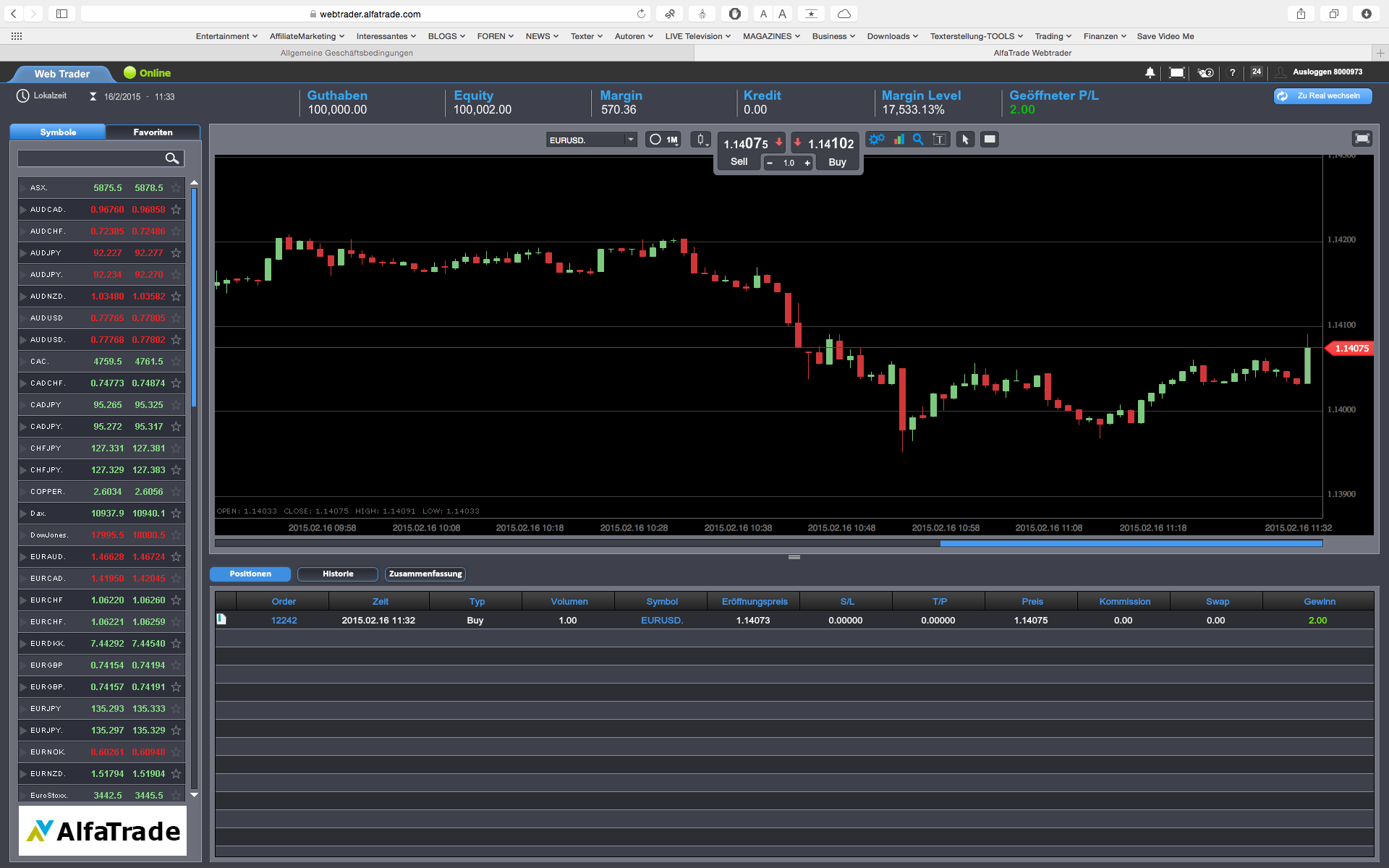Open the Historie tab

338,574
